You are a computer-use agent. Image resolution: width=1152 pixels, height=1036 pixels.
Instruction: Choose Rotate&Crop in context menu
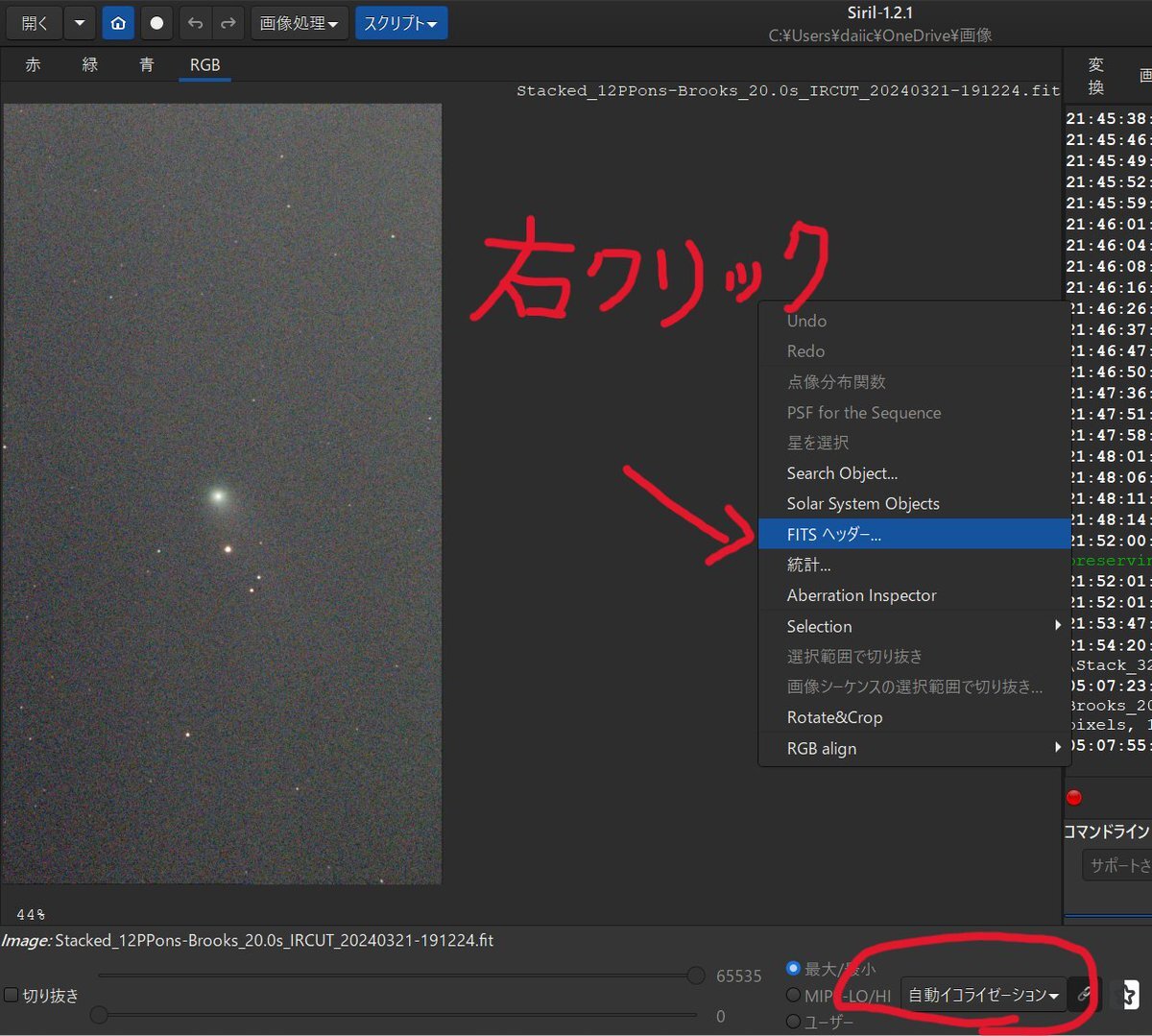(x=914, y=717)
